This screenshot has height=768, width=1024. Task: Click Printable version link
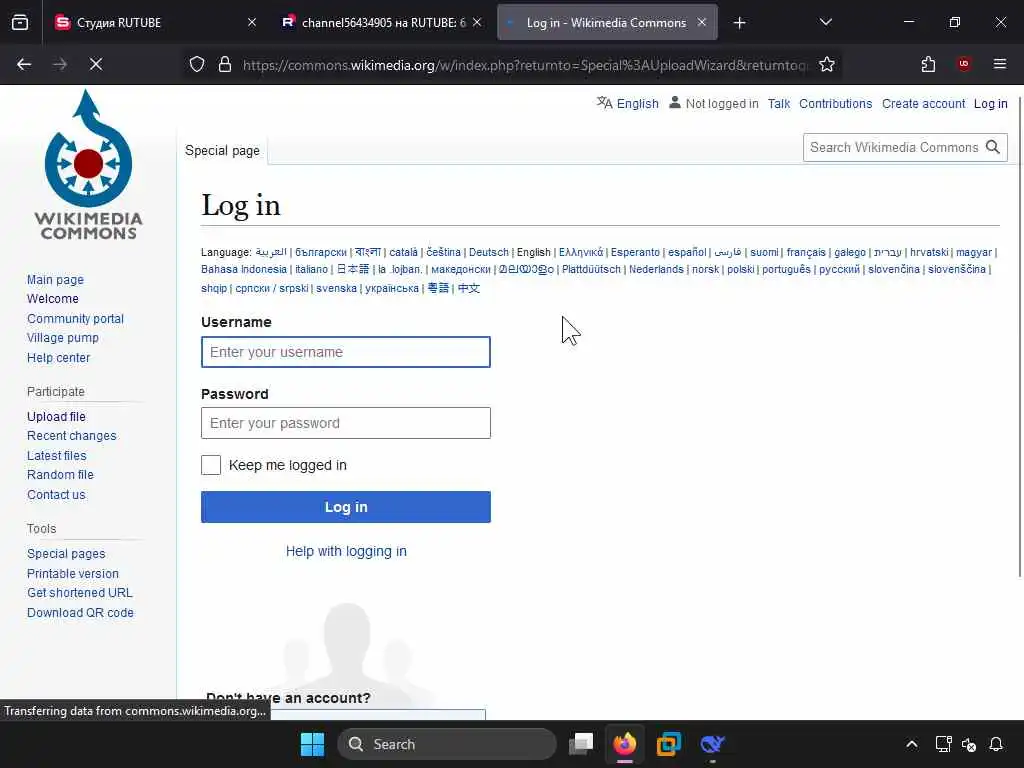tap(73, 573)
